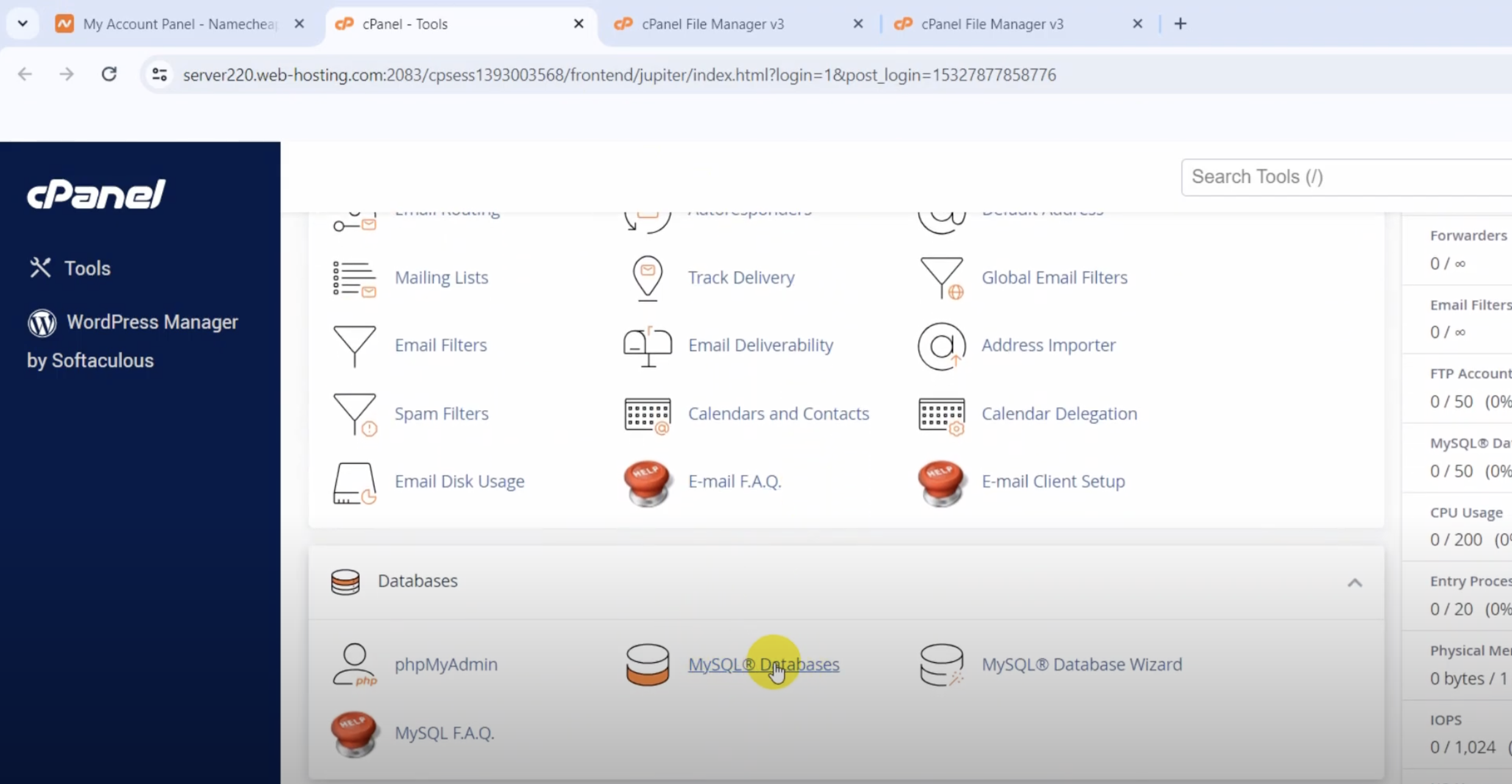Open the MySQL Database Wizard link
This screenshot has width=1512, height=784.
click(x=1082, y=665)
